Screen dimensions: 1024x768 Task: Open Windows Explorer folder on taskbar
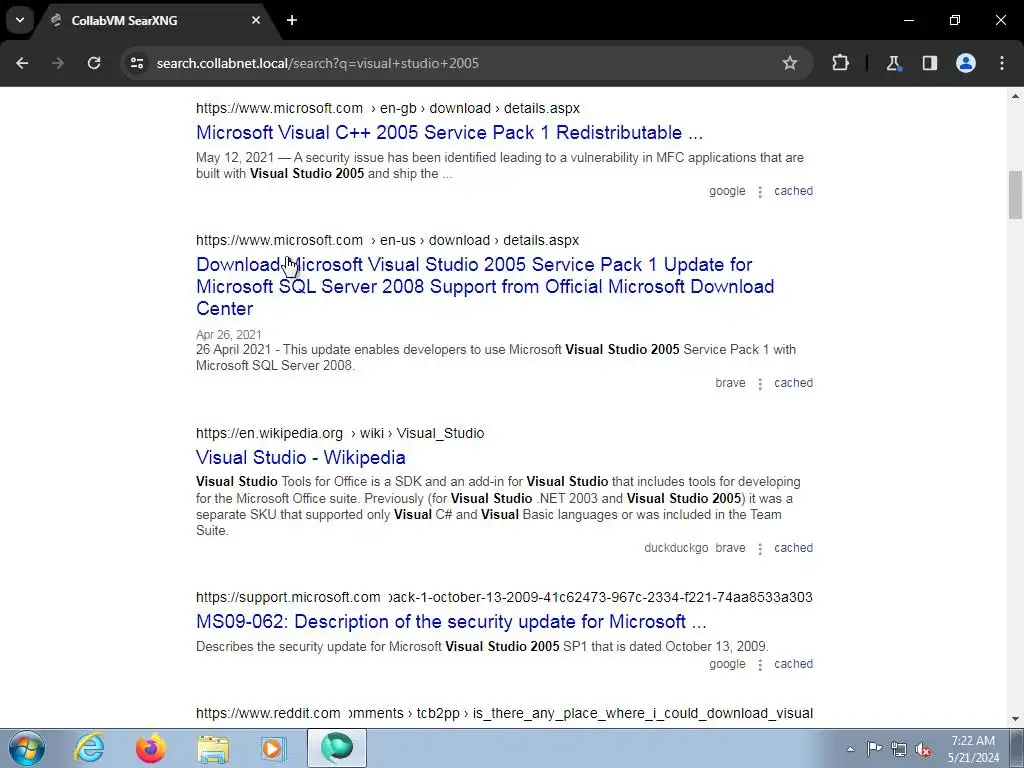click(x=213, y=748)
